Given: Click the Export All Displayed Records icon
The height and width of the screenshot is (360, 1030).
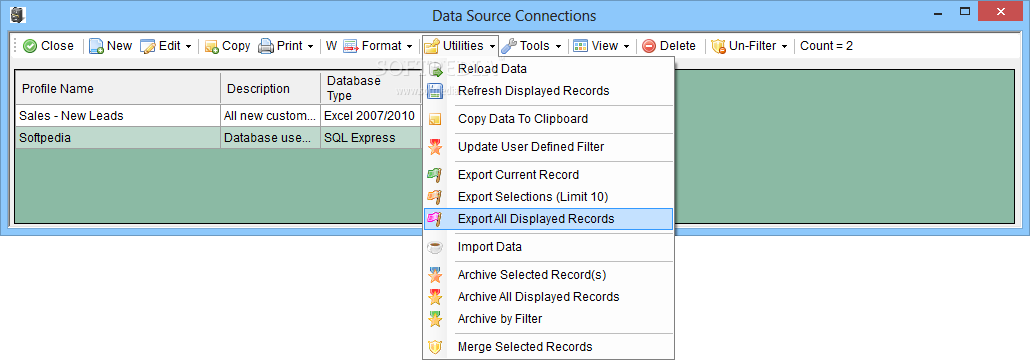Looking at the screenshot, I should [x=435, y=219].
